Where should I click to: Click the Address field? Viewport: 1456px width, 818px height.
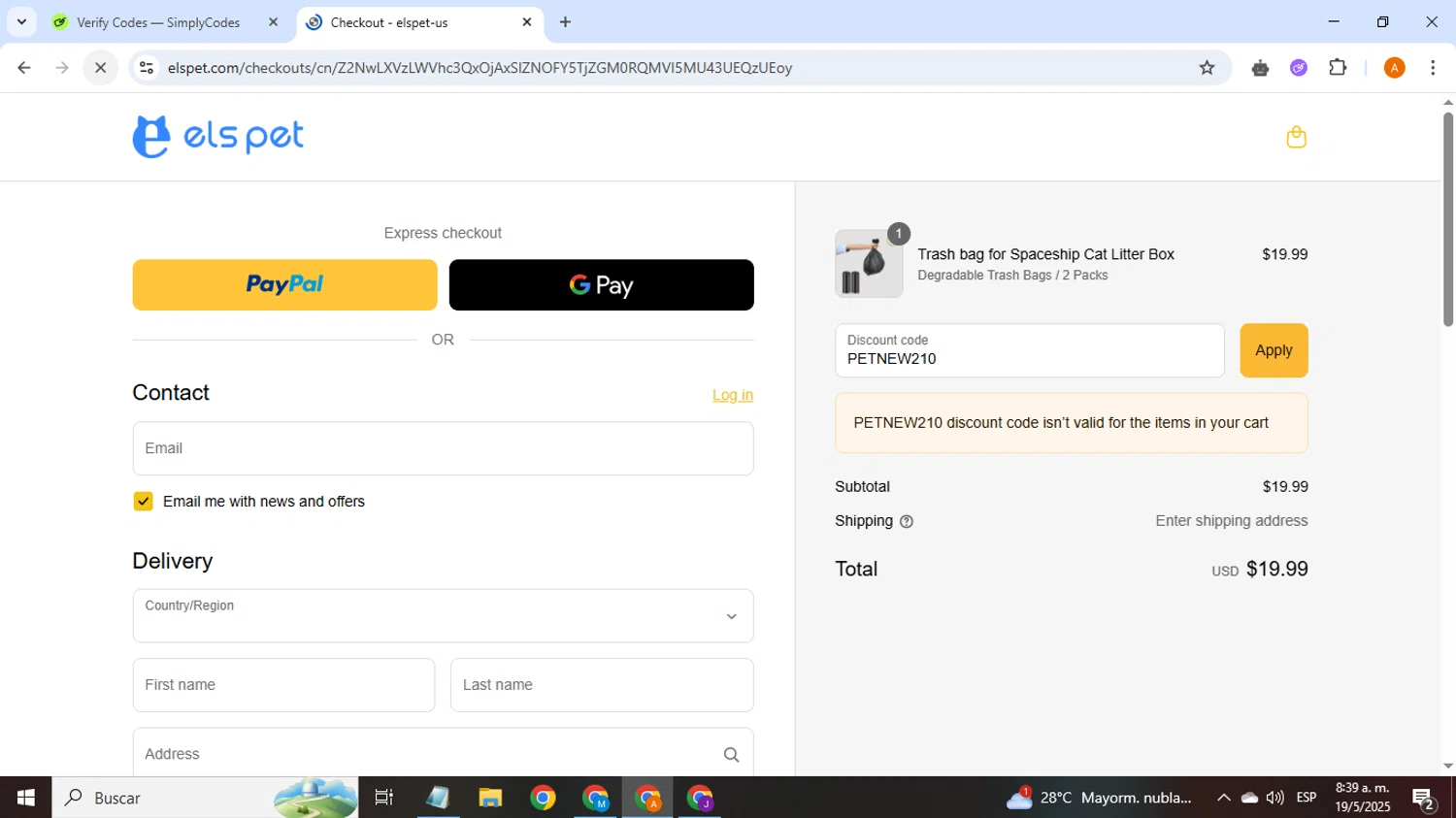pos(443,754)
